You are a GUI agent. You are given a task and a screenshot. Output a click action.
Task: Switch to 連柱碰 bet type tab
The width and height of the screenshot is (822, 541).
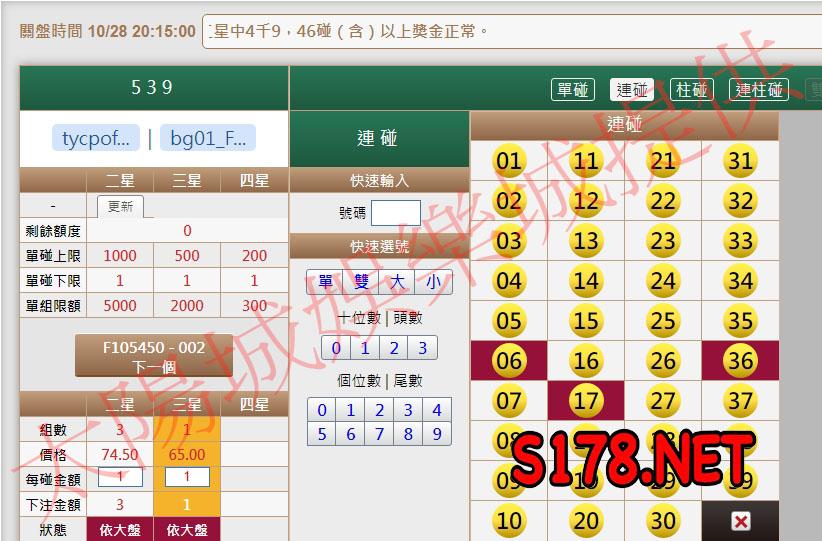pyautogui.click(x=759, y=90)
